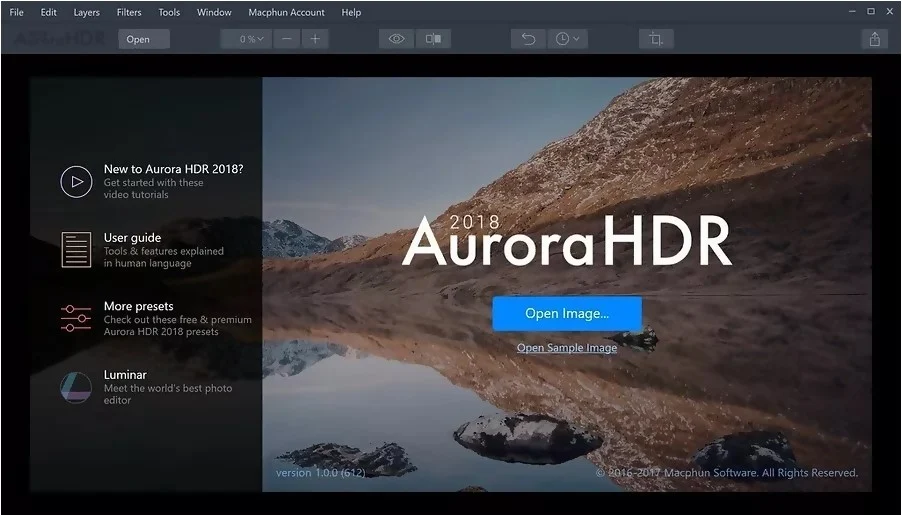Click the version 1.0.0 (612) text
The width and height of the screenshot is (902, 515).
[x=320, y=472]
